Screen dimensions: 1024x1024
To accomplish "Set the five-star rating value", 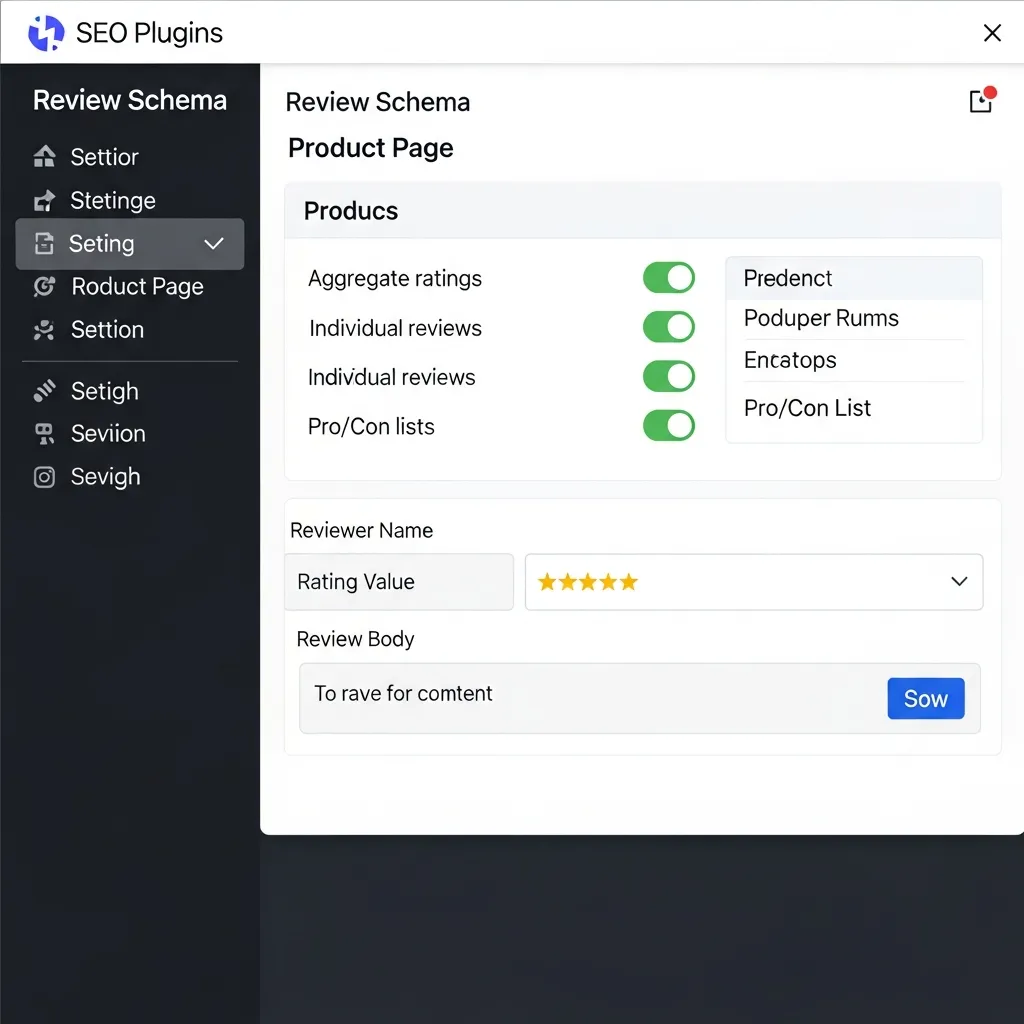I will (x=588, y=581).
